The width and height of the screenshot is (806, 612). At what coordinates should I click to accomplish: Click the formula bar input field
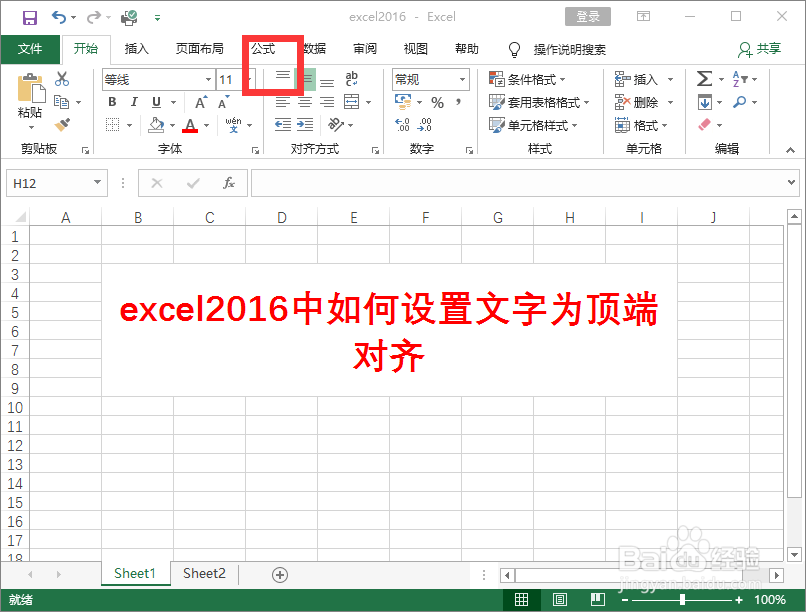518,183
